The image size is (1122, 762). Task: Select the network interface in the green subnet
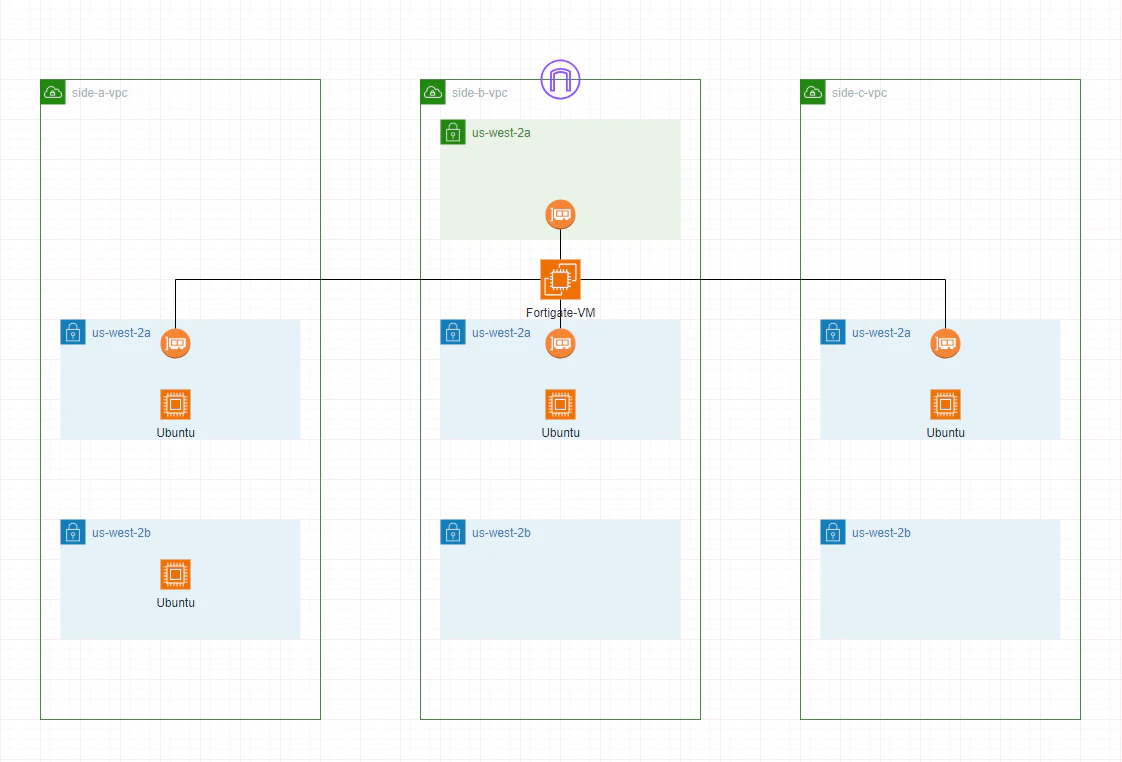coord(560,215)
